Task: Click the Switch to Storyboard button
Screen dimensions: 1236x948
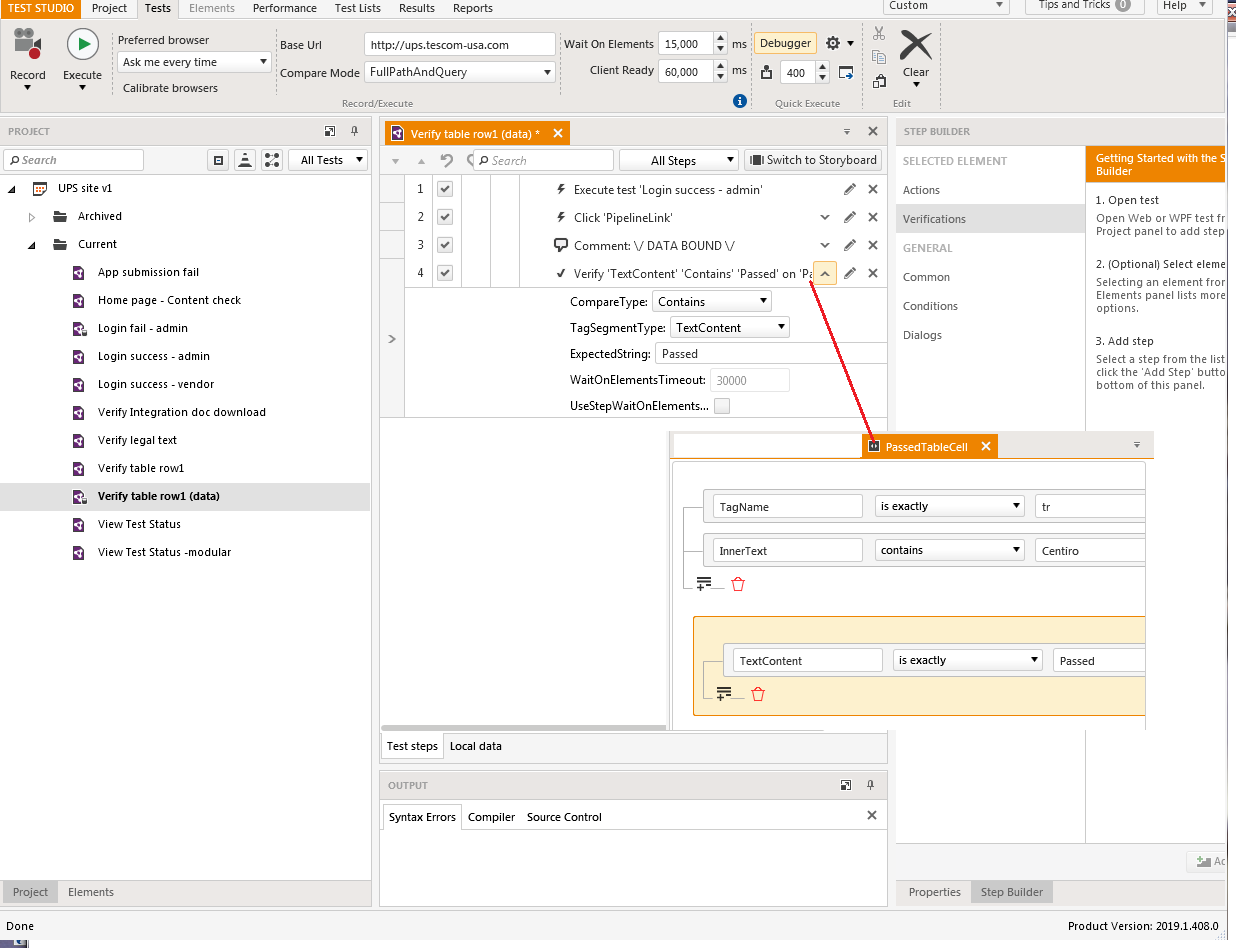Action: [x=812, y=160]
